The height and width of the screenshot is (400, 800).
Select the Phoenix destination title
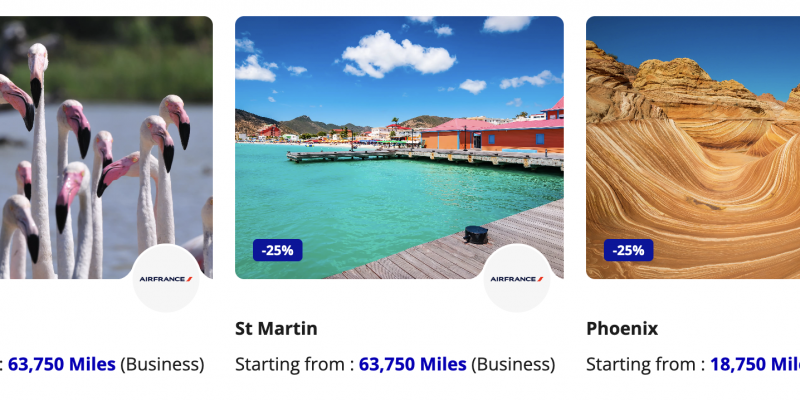pyautogui.click(x=622, y=328)
